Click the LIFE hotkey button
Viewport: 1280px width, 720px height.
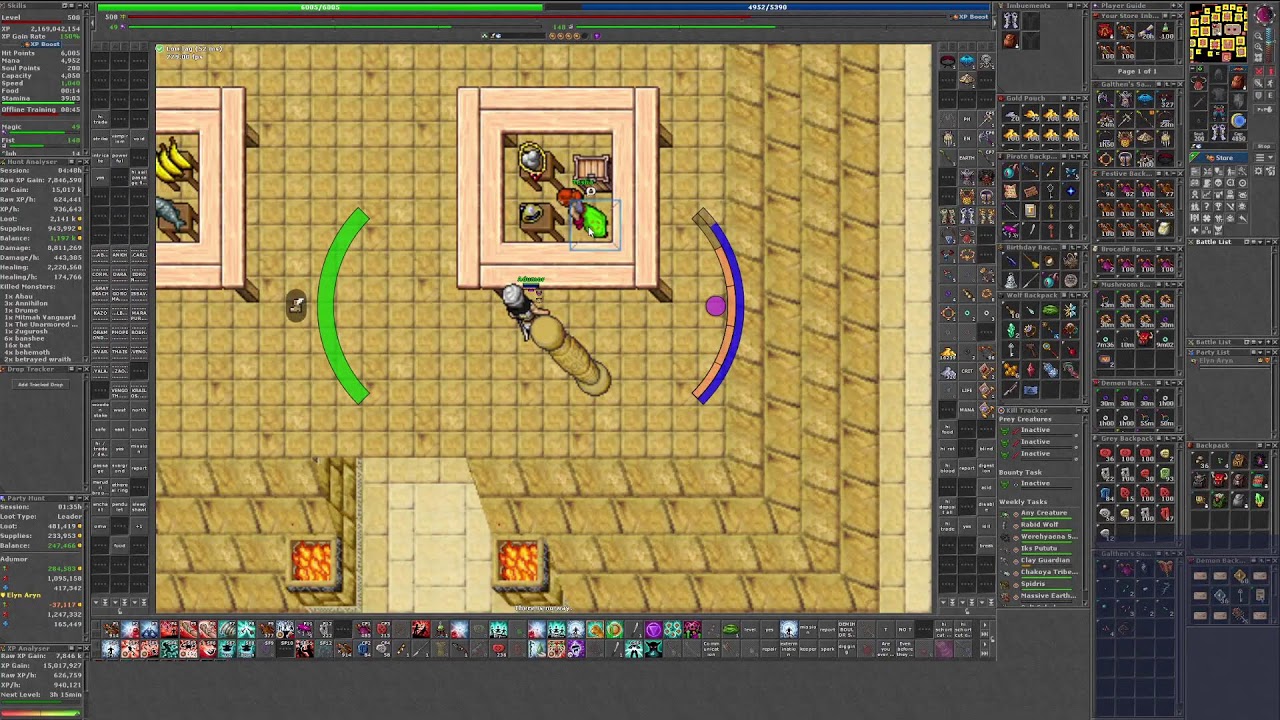[967, 390]
